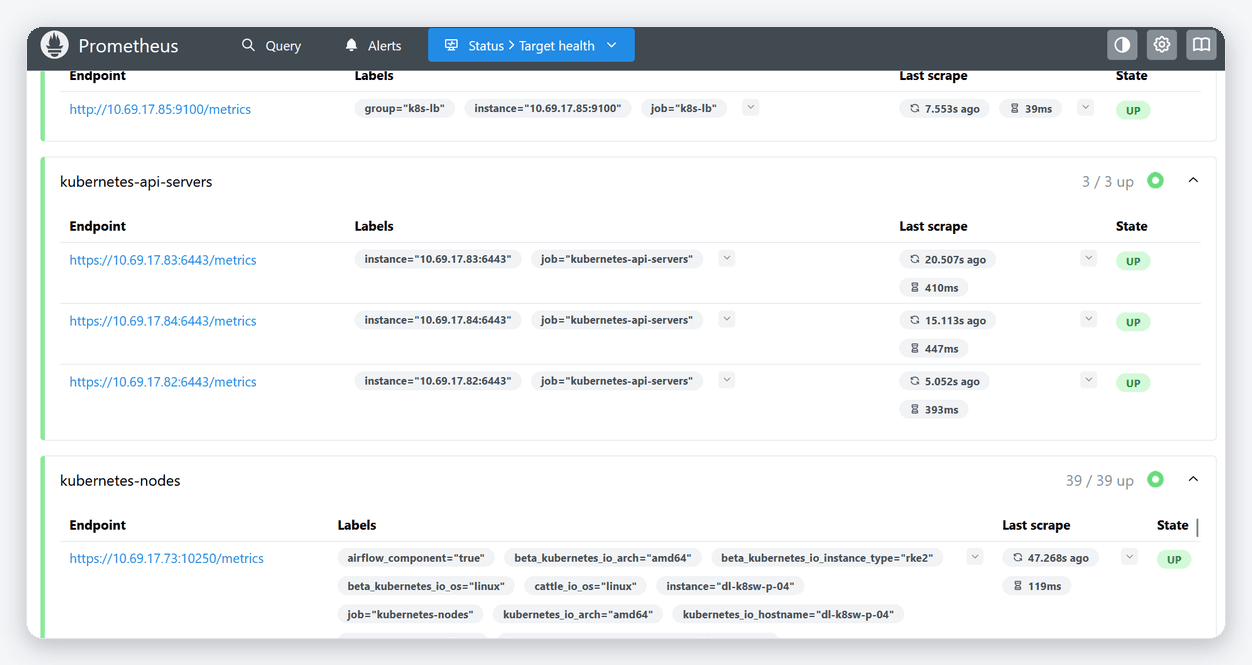This screenshot has width=1252, height=665.
Task: Click the kubernetes_io_arch="amd64" label badge
Action: tap(578, 614)
